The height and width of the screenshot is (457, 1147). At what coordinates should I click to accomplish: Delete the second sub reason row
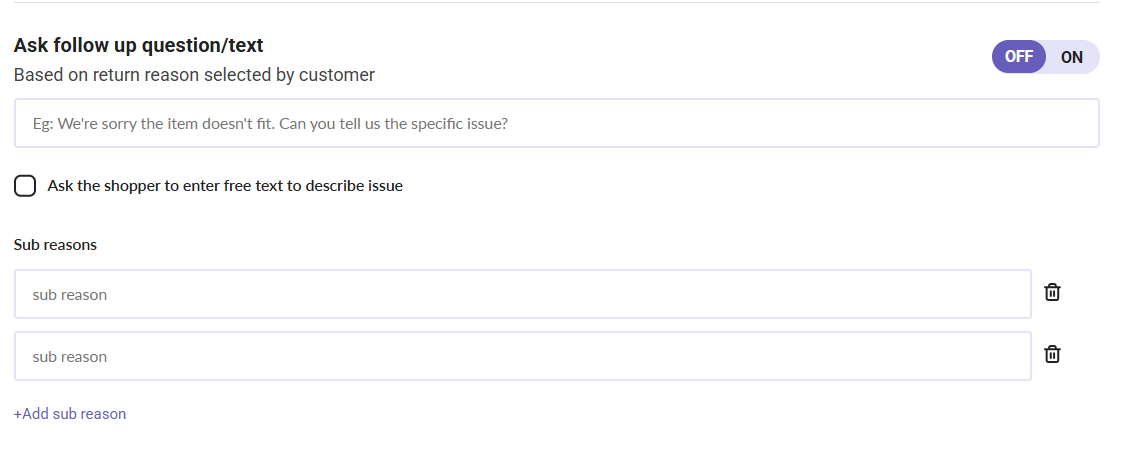(x=1052, y=354)
